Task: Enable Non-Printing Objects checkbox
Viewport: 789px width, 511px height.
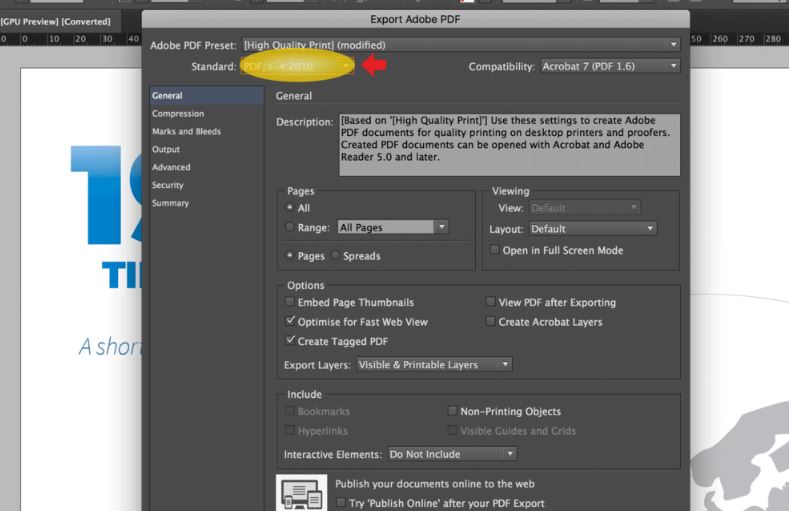Action: (452, 411)
